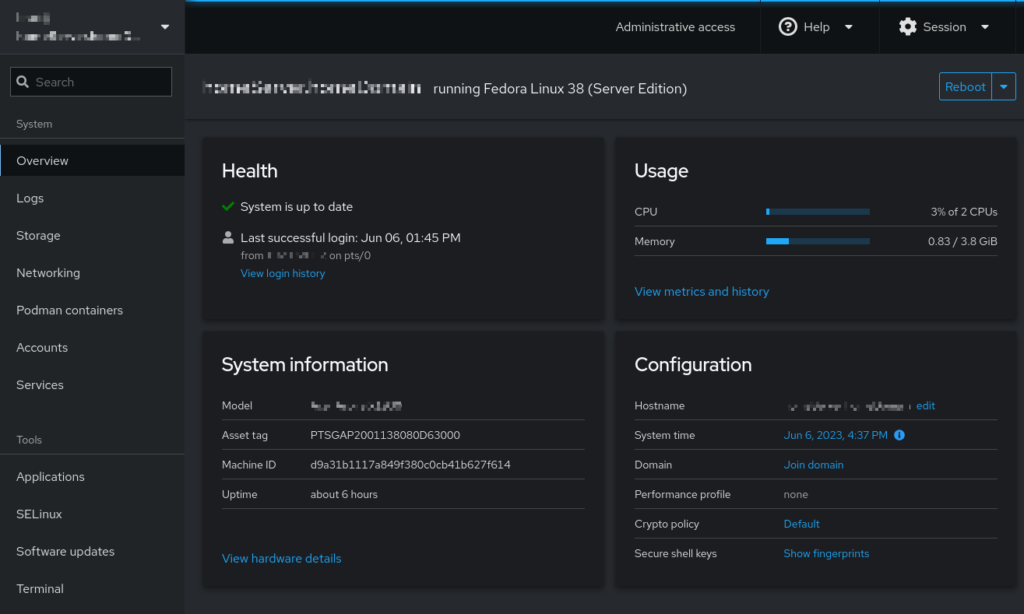Click the search magnifier icon in sidebar
The width and height of the screenshot is (1024, 614).
click(22, 82)
